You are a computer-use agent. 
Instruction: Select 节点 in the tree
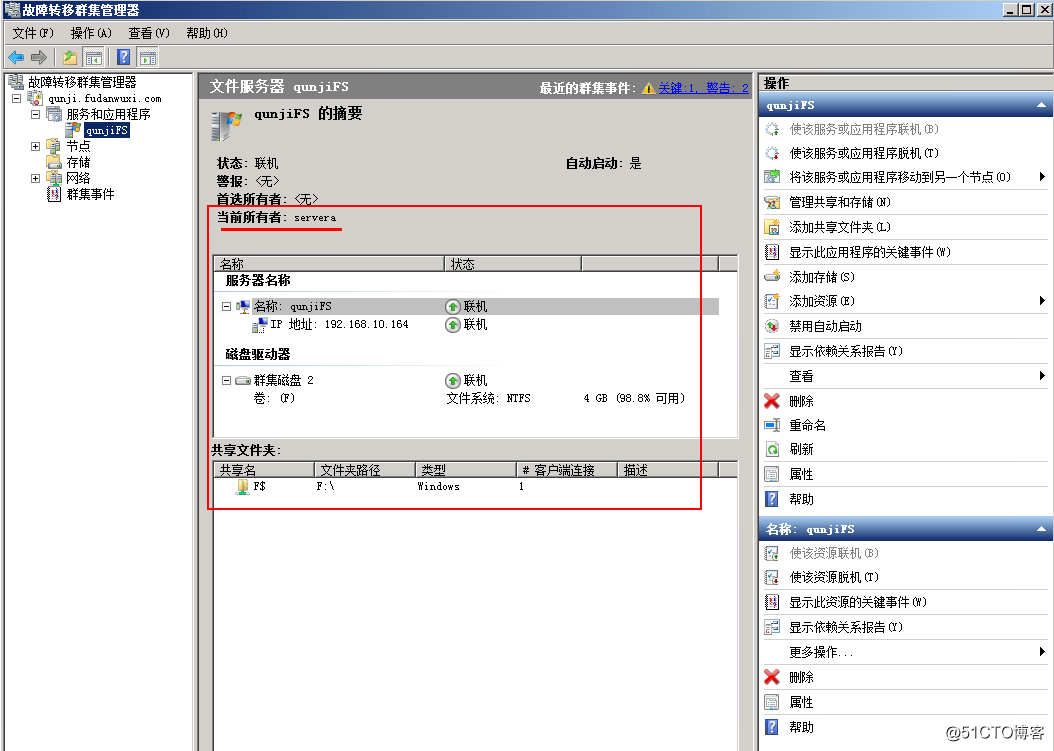[78, 146]
